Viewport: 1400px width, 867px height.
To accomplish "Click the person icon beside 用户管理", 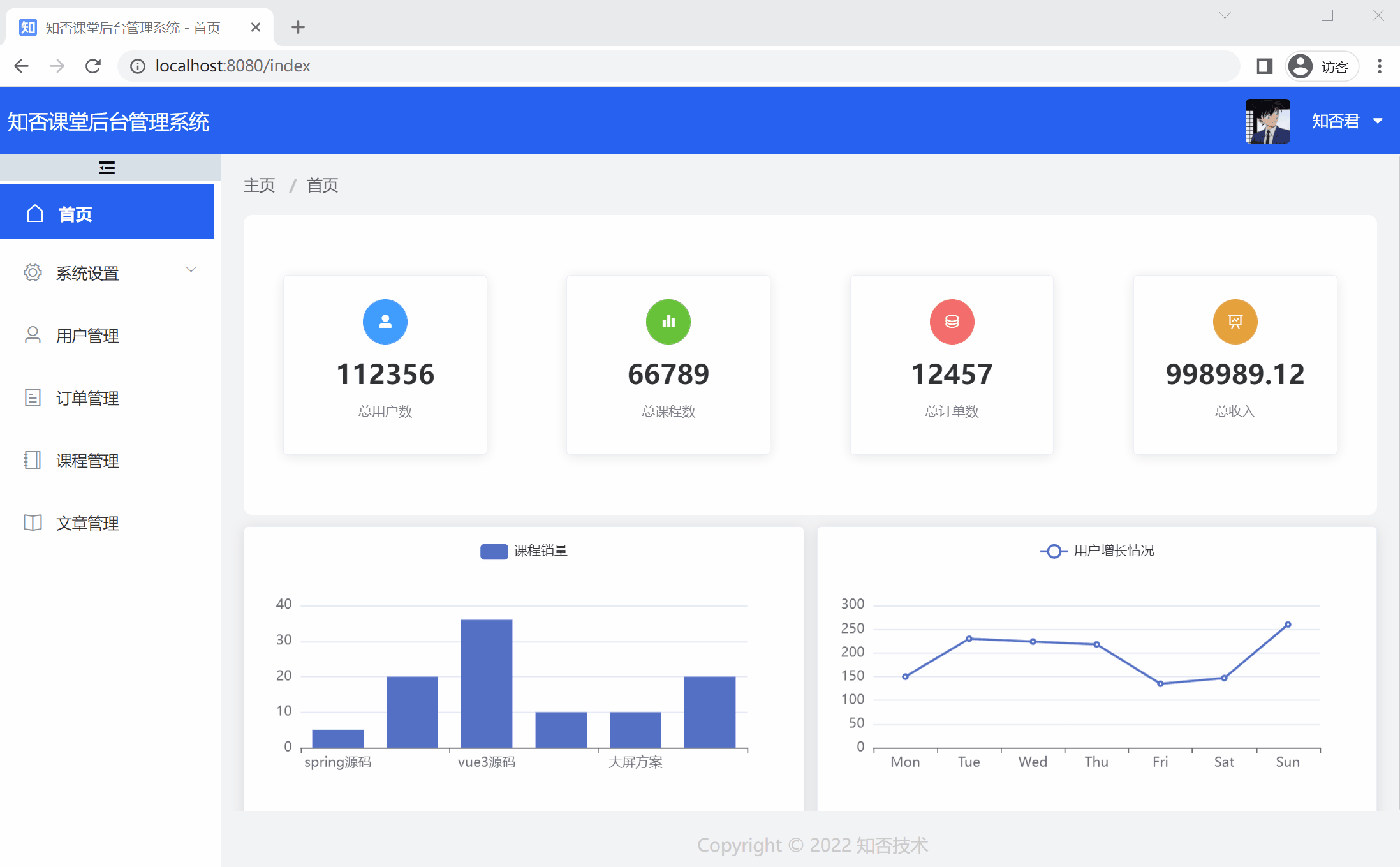I will coord(33,335).
